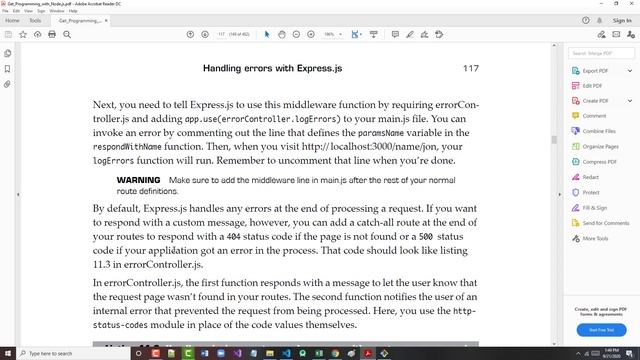Select the highlight text pen tool

point(410,35)
